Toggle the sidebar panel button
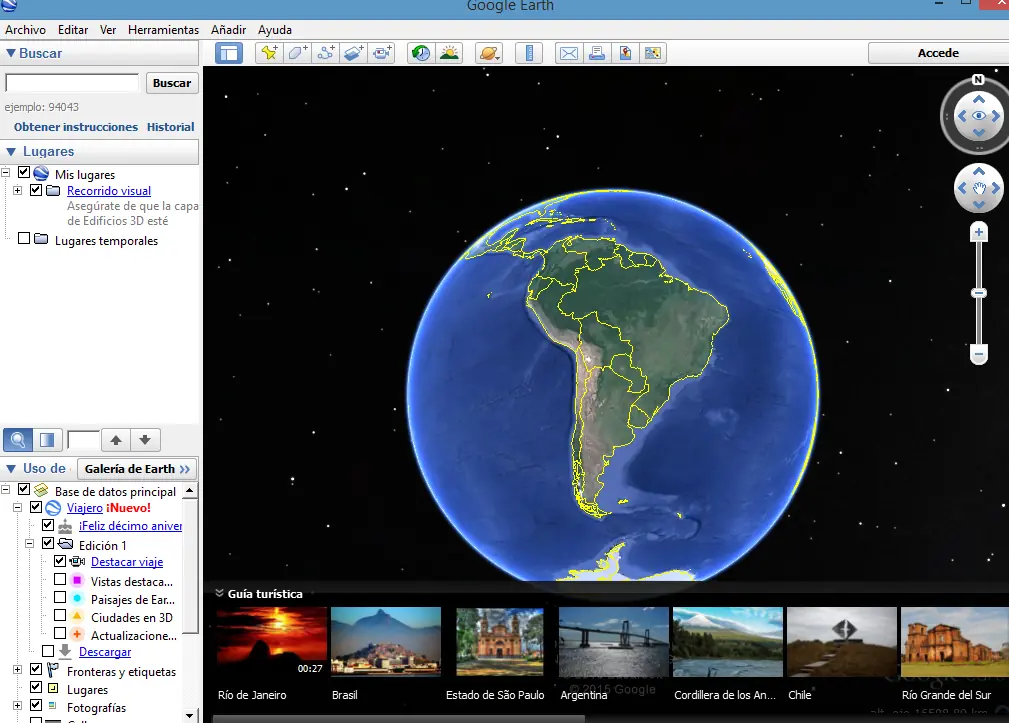 228,53
